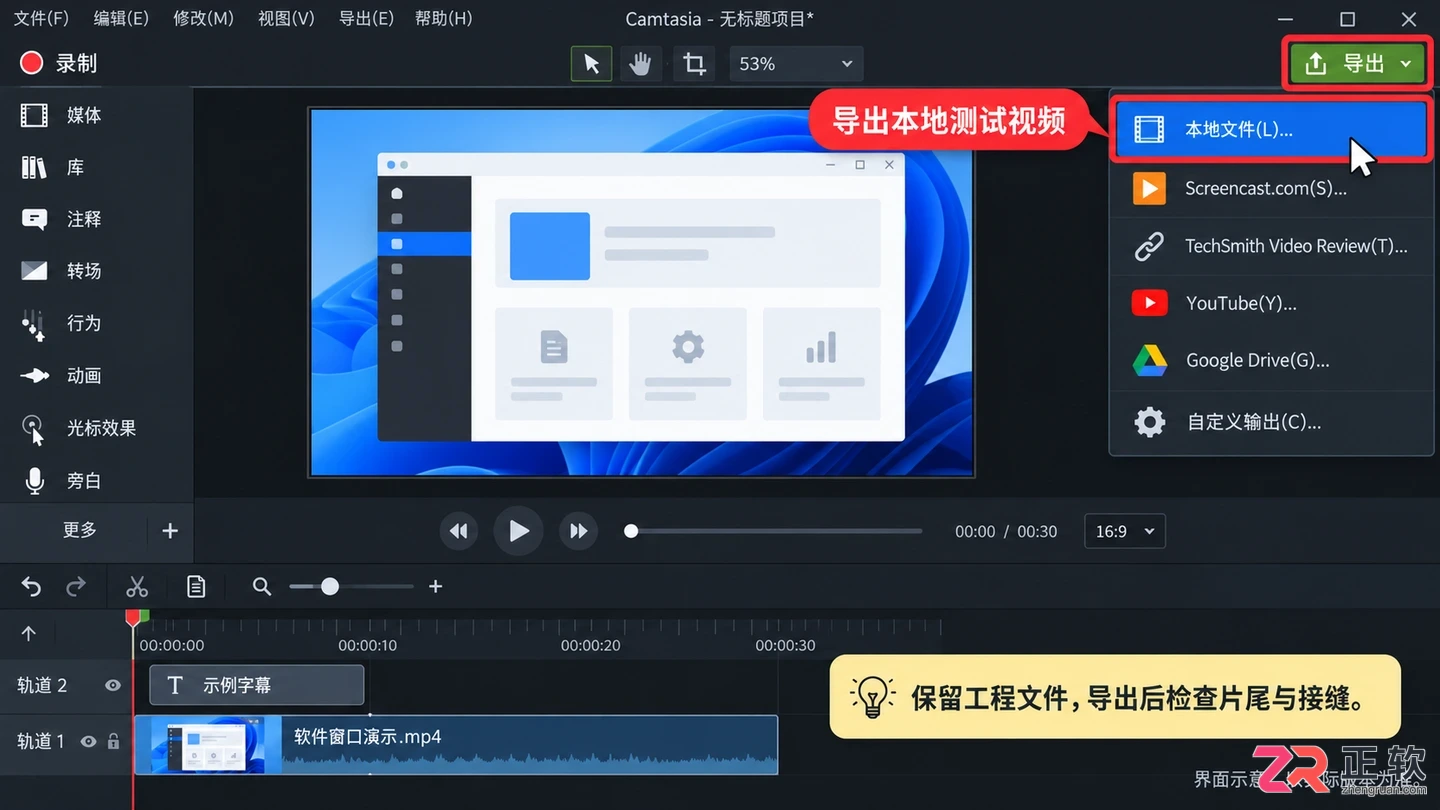
Task: Zoom in timeline with plus button
Action: coord(435,587)
